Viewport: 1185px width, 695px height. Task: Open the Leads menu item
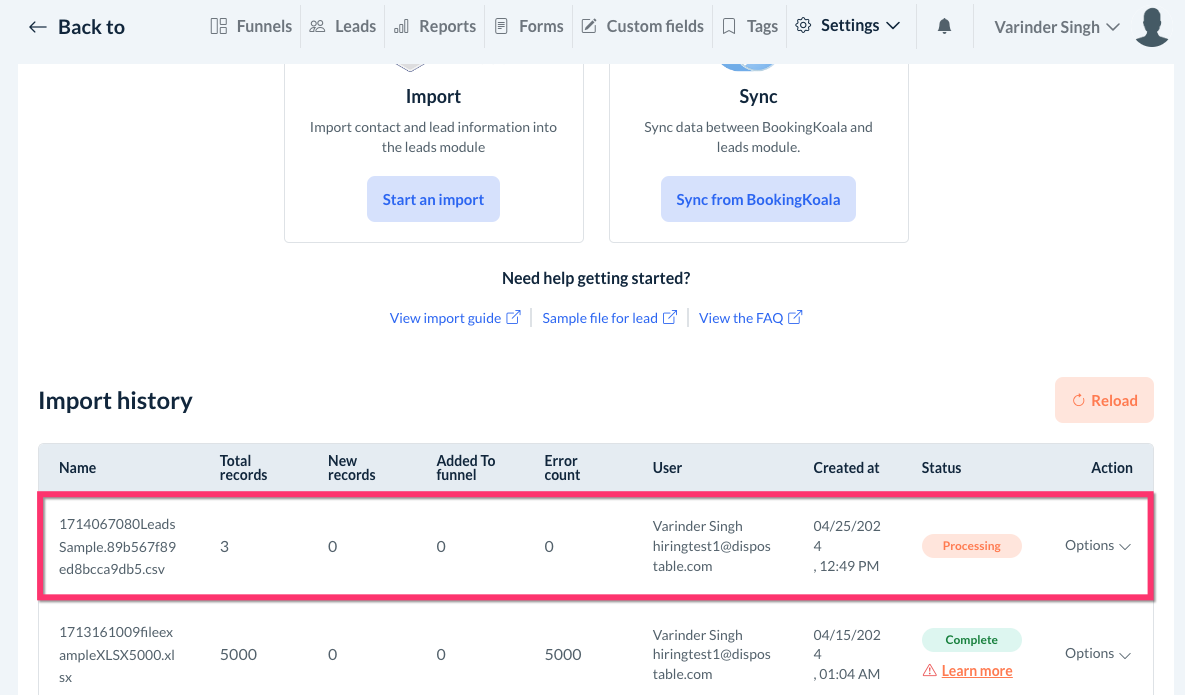click(343, 26)
